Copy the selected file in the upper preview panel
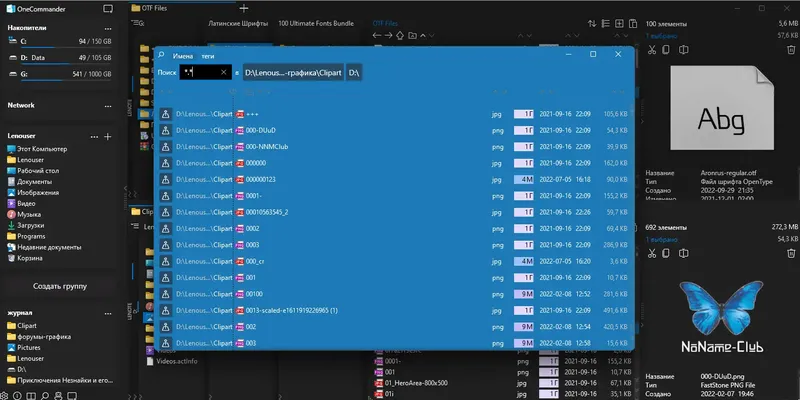 click(666, 49)
